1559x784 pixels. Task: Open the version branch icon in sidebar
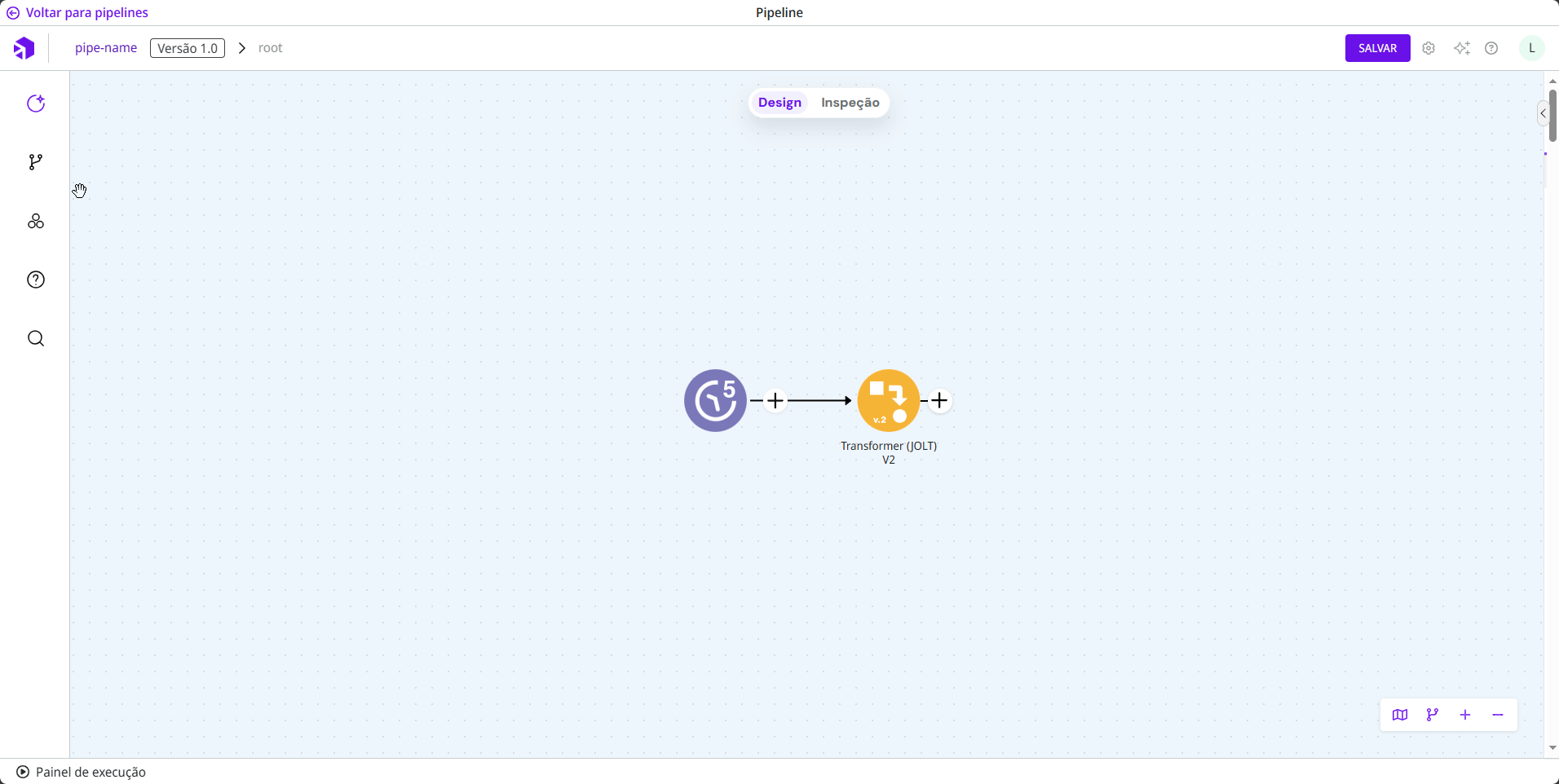click(36, 162)
